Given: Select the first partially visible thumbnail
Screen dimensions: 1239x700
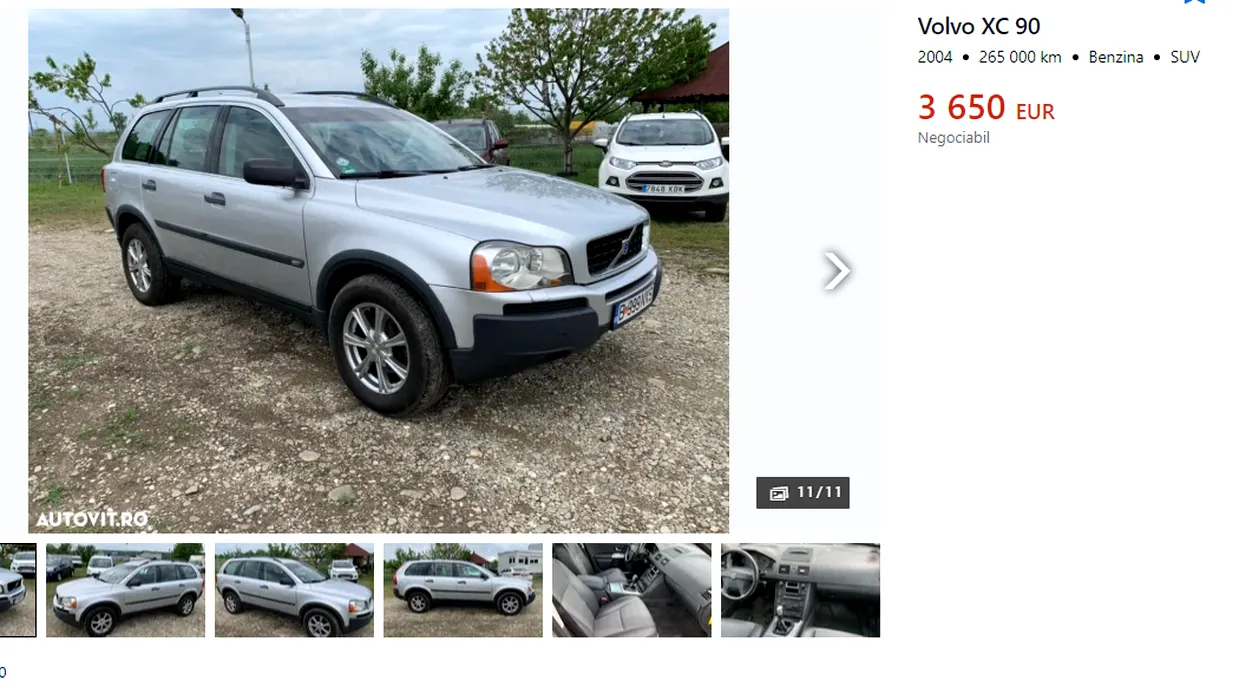Looking at the screenshot, I should (18, 590).
